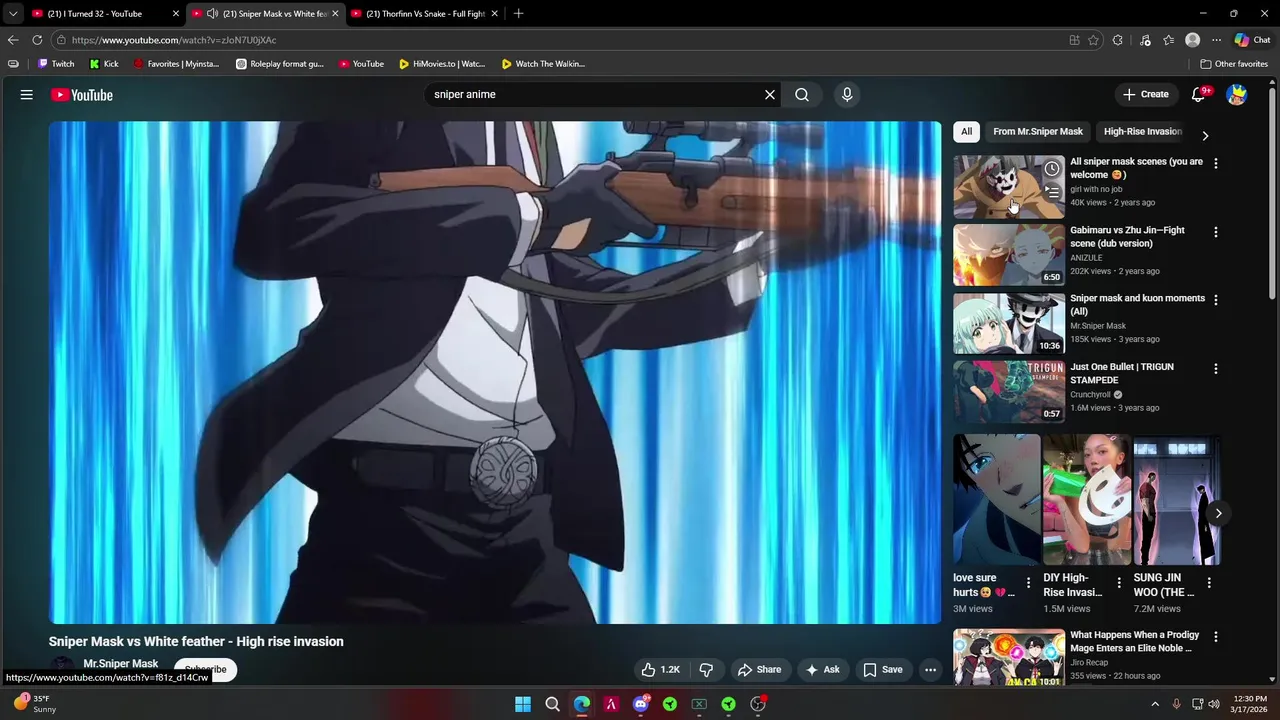The image size is (1280, 720).
Task: Open the Other favorites folder
Action: 1234,64
